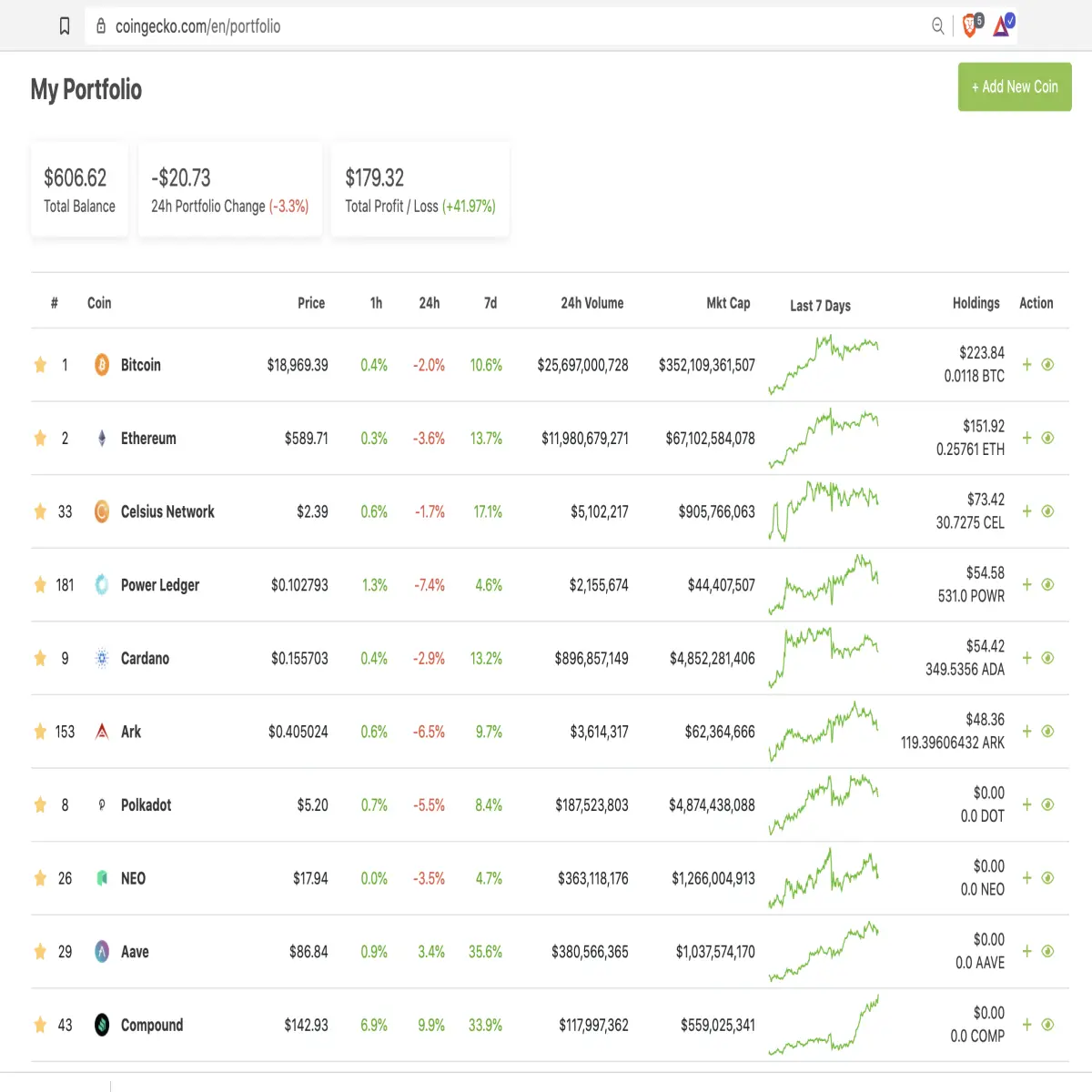
Task: Toggle the favorite star for Aave
Action: point(40,952)
